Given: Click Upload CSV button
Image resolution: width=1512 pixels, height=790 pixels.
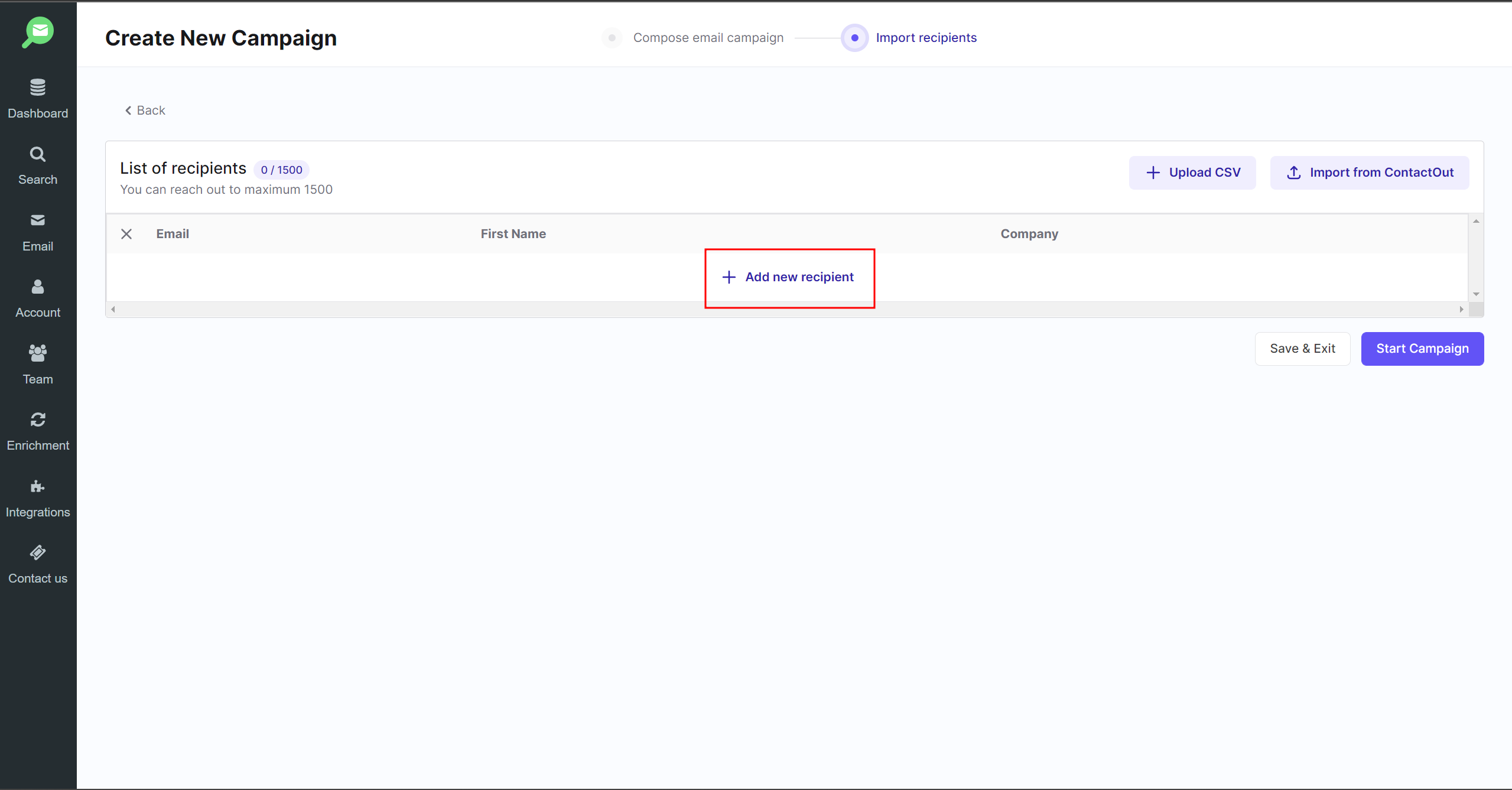Looking at the screenshot, I should (x=1192, y=173).
